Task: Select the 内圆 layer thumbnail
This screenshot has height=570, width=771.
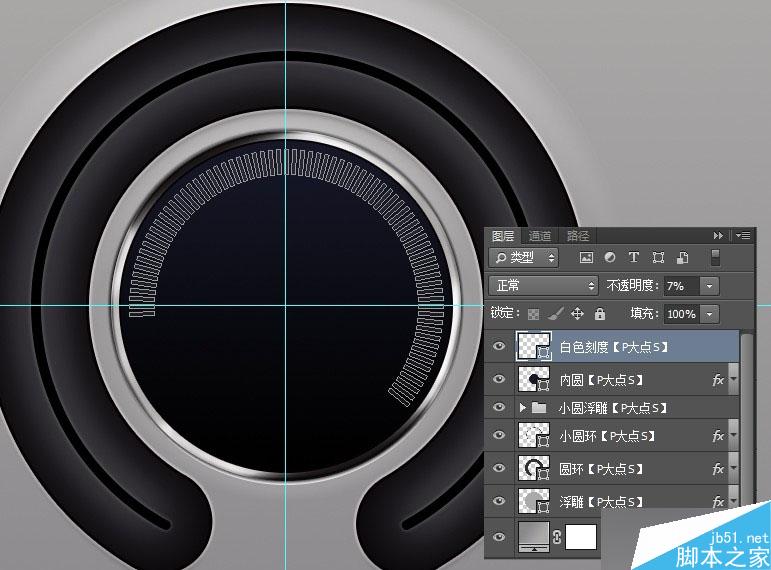Action: click(x=534, y=379)
